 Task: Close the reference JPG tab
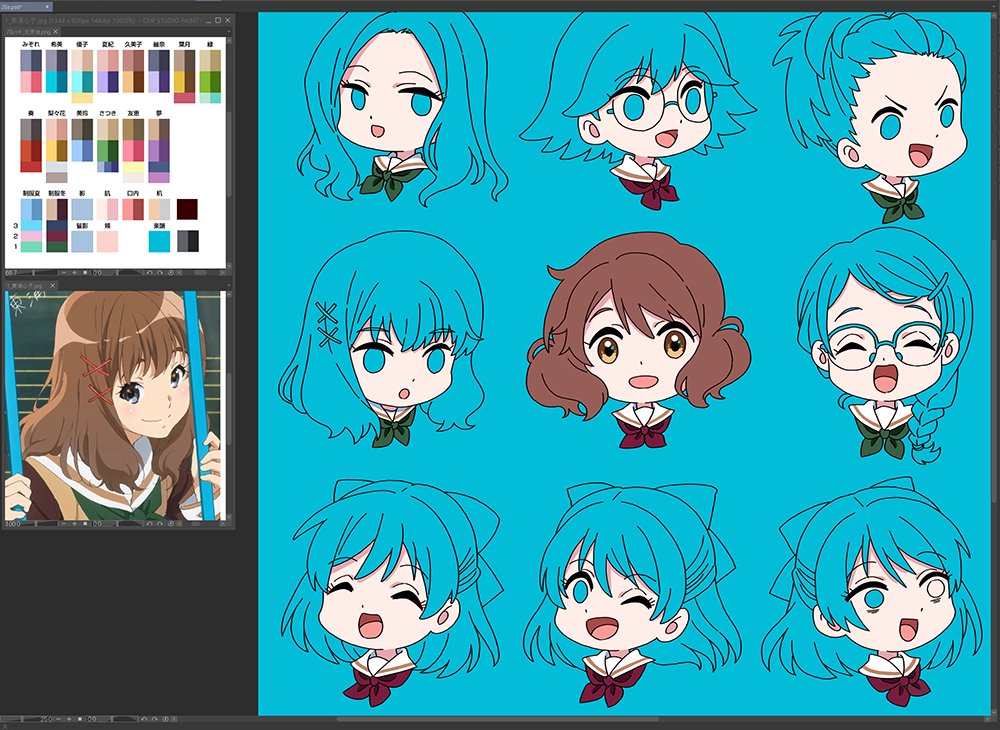pyautogui.click(x=53, y=286)
